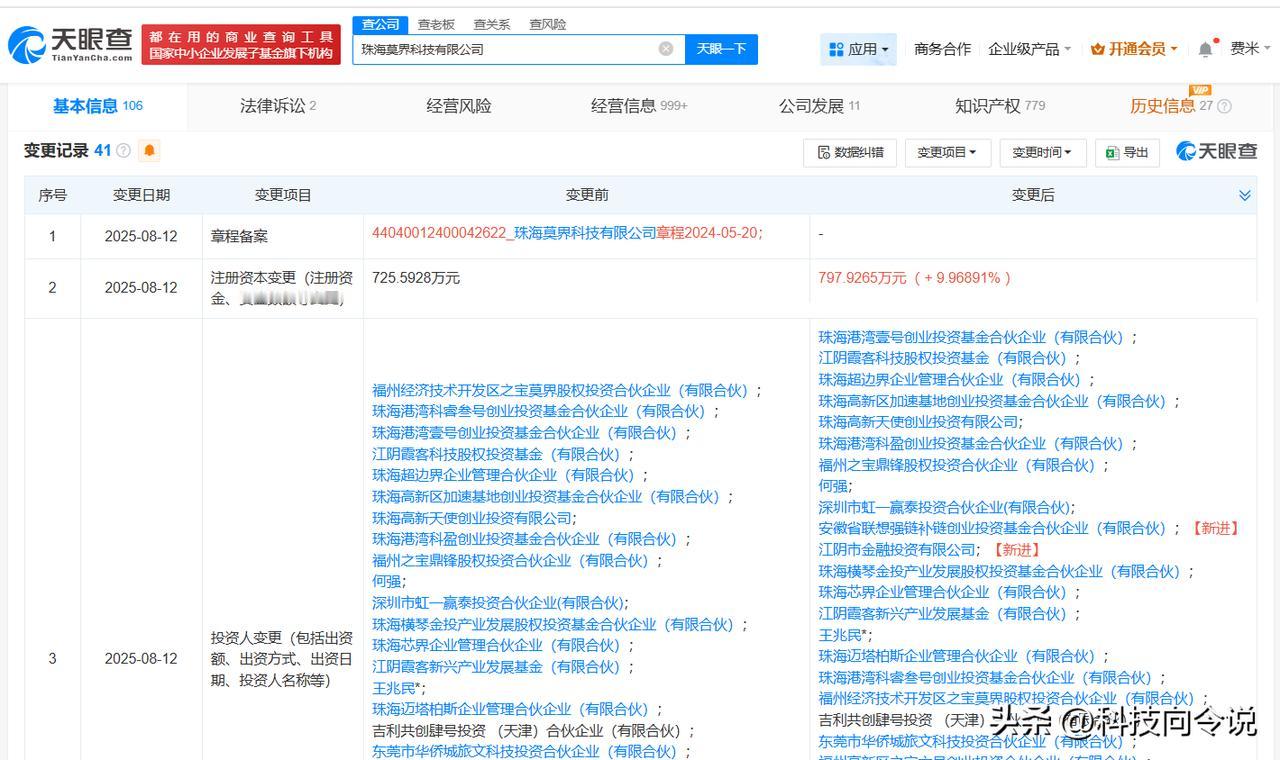Viewport: 1280px width, 760px height.
Task: Click the 天眼一下 search button
Action: point(721,49)
